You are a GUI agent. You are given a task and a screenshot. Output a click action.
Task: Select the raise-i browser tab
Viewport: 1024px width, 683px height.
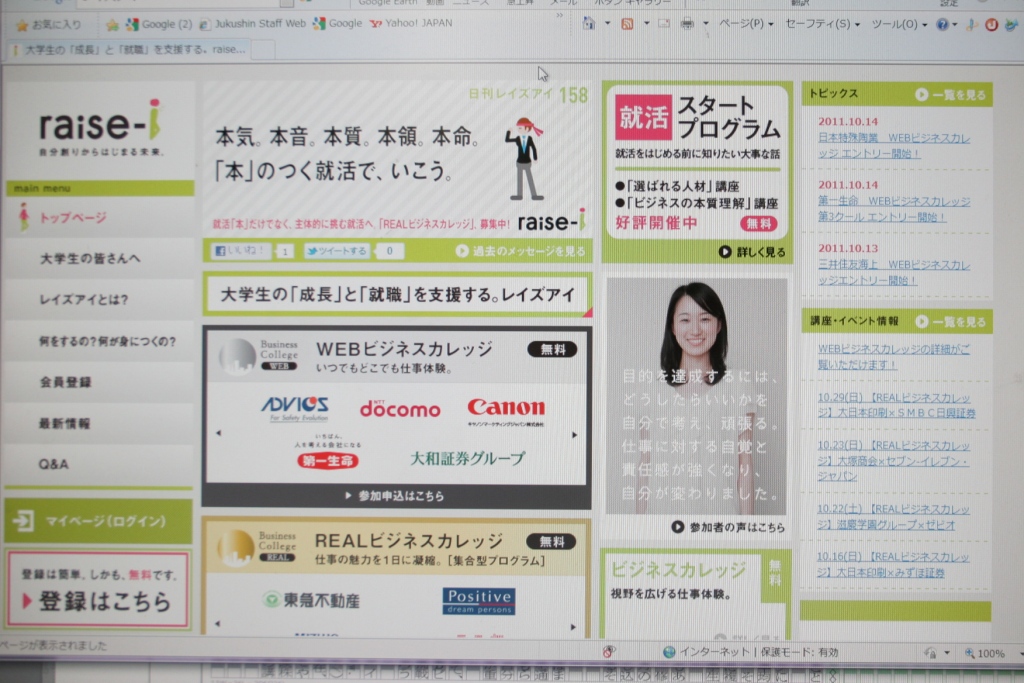(x=129, y=49)
